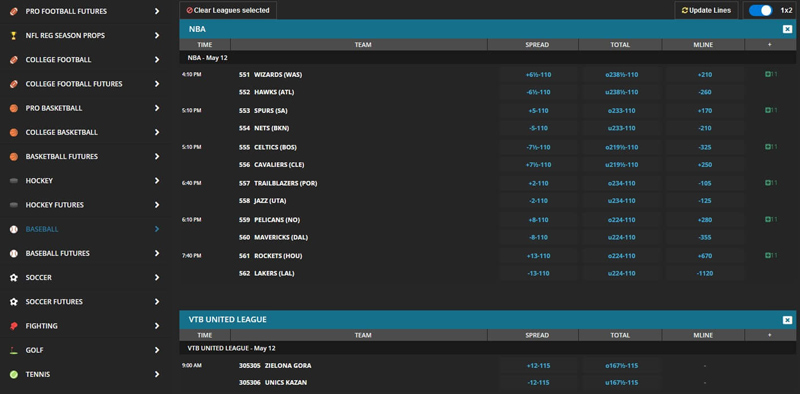Click the football icon beside College Football Futures

pos(14,84)
